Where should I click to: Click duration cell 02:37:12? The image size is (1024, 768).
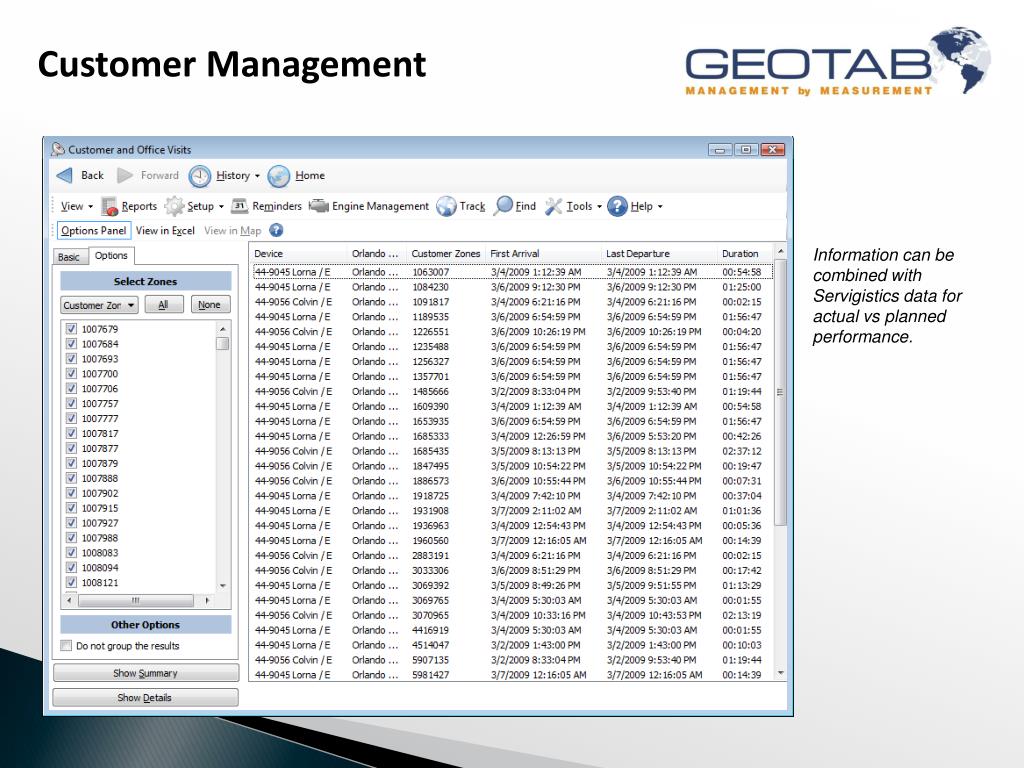[x=742, y=451]
